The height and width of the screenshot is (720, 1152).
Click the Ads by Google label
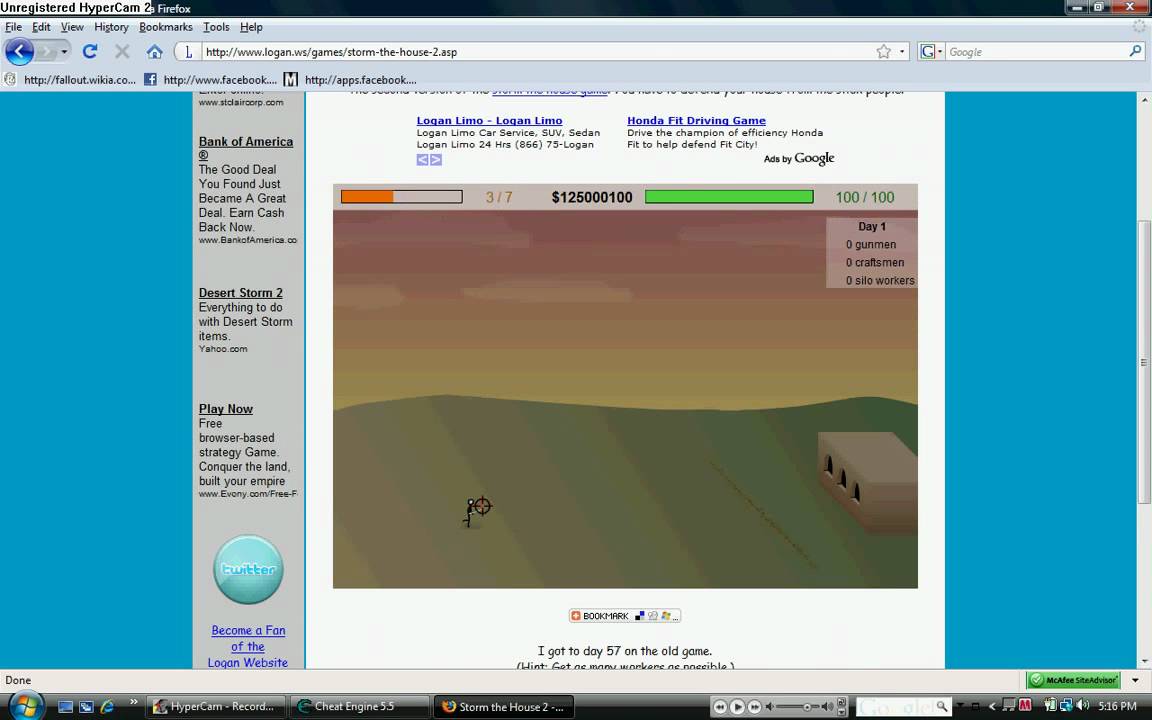point(799,158)
